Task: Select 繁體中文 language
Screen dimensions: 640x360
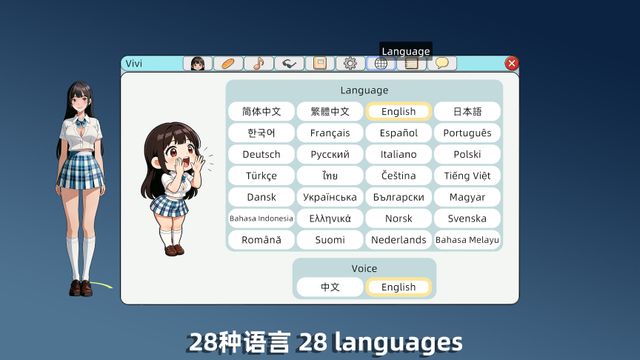Action: 330,111
